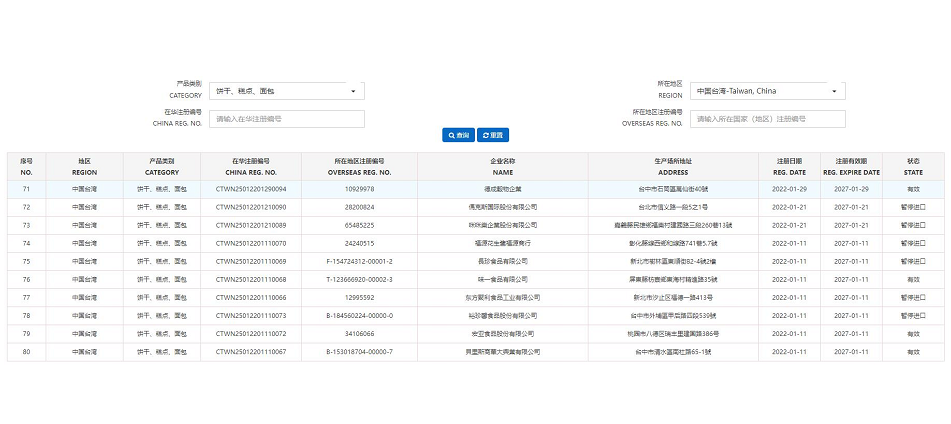Click the blue 查询 search button

[x=458, y=135]
